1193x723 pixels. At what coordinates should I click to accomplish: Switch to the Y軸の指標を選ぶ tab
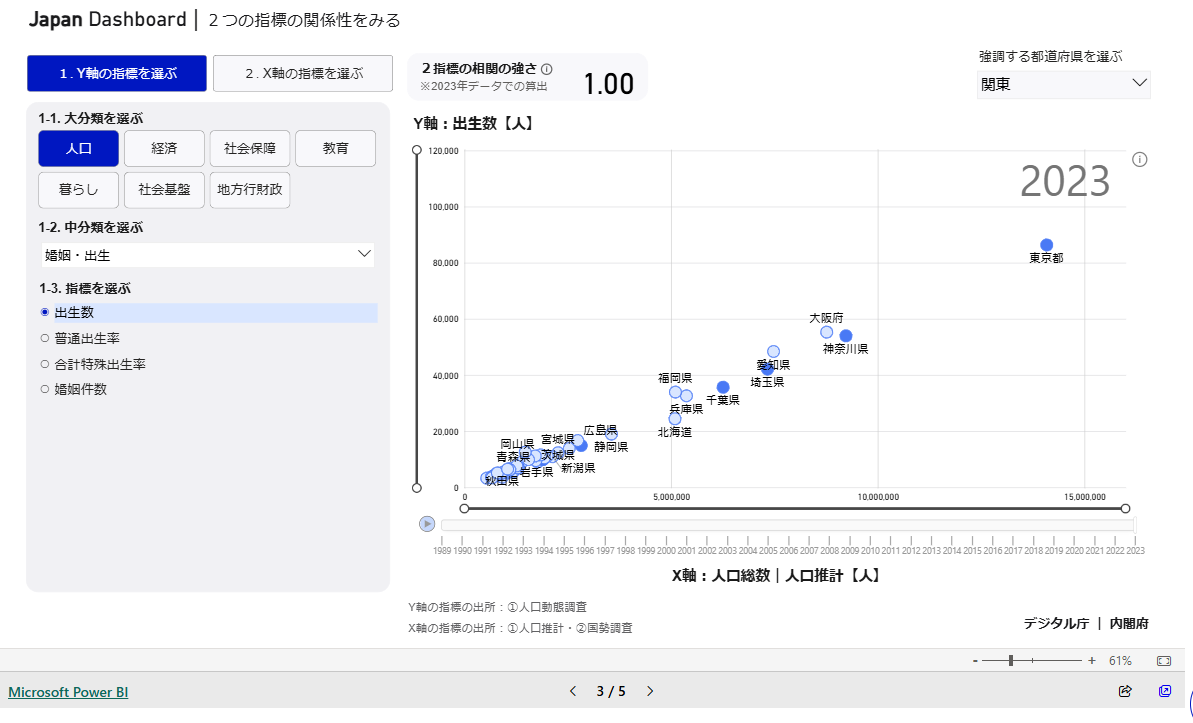point(117,73)
